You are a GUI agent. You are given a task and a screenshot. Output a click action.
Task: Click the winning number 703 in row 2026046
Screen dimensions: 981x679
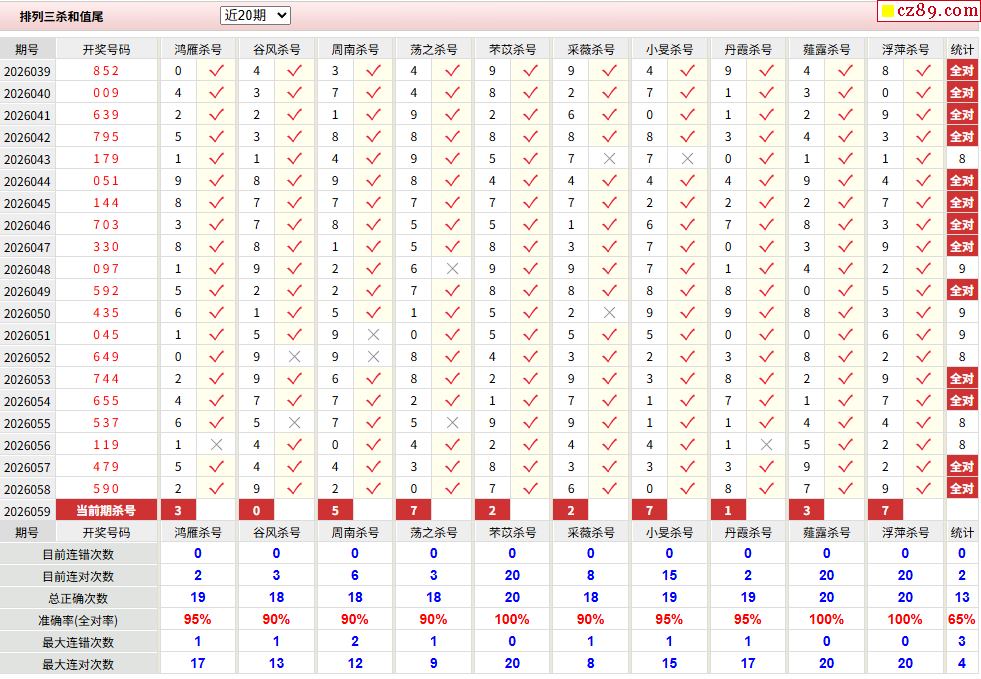106,225
